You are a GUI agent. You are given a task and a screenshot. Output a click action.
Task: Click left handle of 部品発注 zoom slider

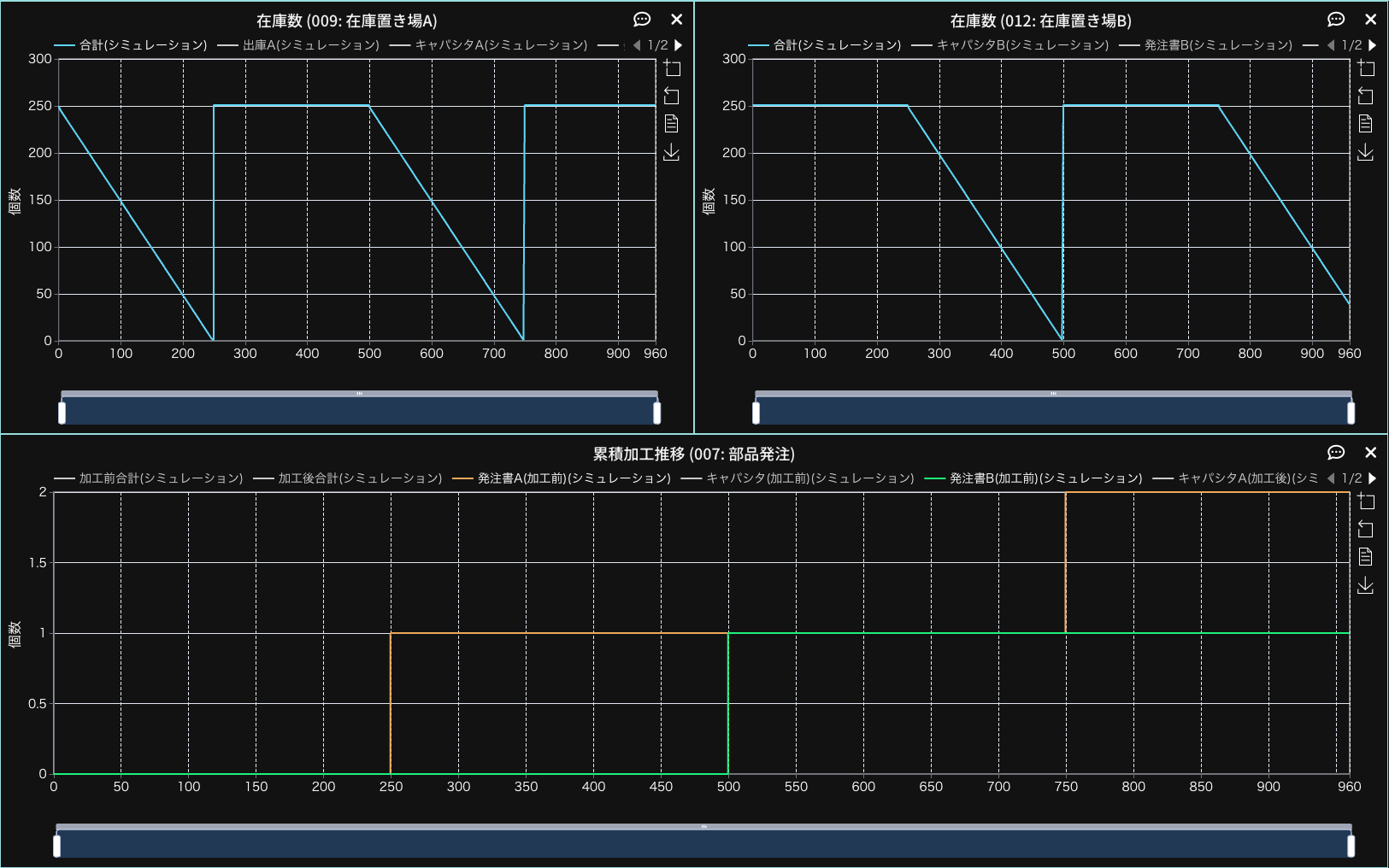(x=56, y=846)
